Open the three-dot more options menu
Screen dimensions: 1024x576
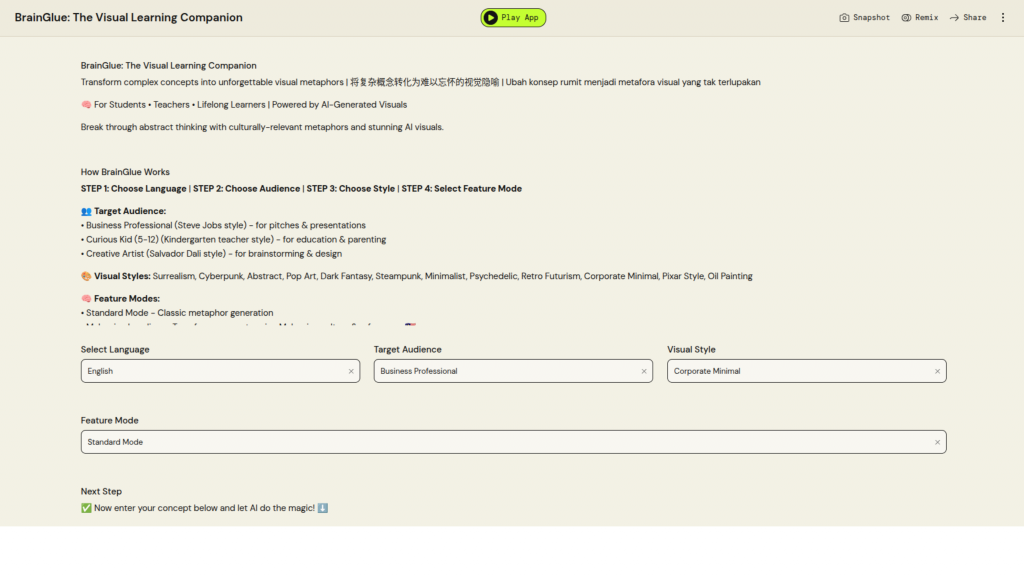(x=1003, y=18)
